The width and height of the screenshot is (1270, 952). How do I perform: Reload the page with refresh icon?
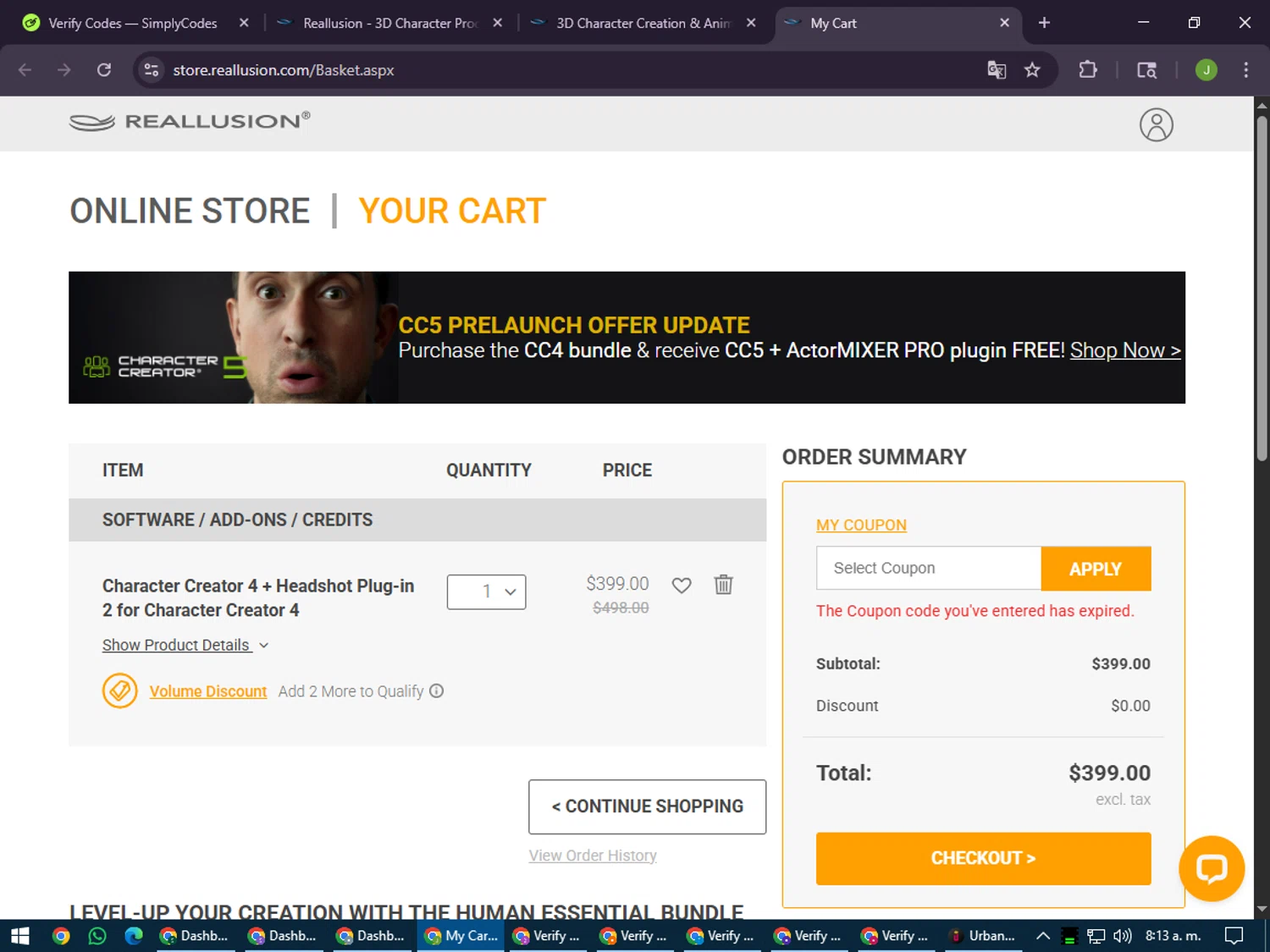click(x=104, y=69)
